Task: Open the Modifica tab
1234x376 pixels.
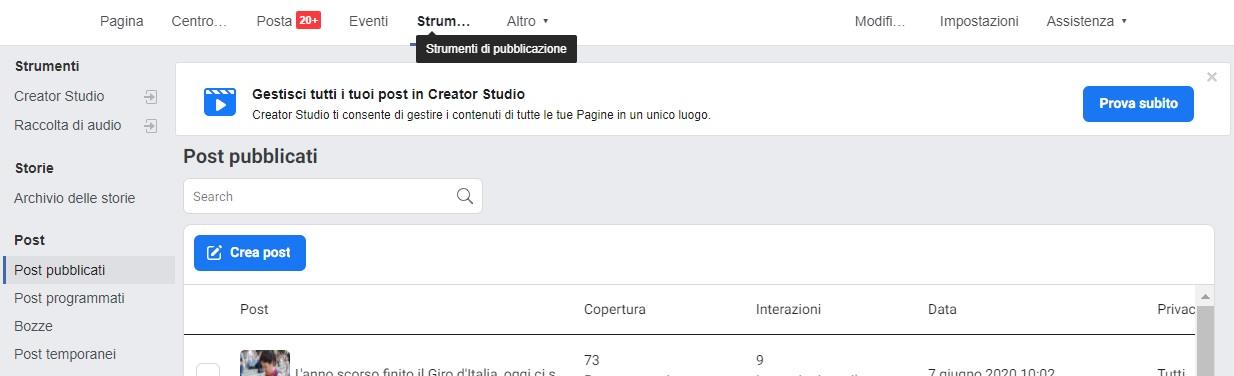Action: pyautogui.click(x=880, y=21)
